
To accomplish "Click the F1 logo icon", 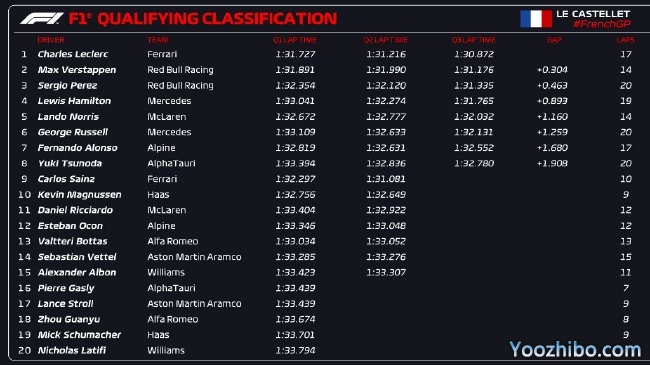I will tap(42, 18).
